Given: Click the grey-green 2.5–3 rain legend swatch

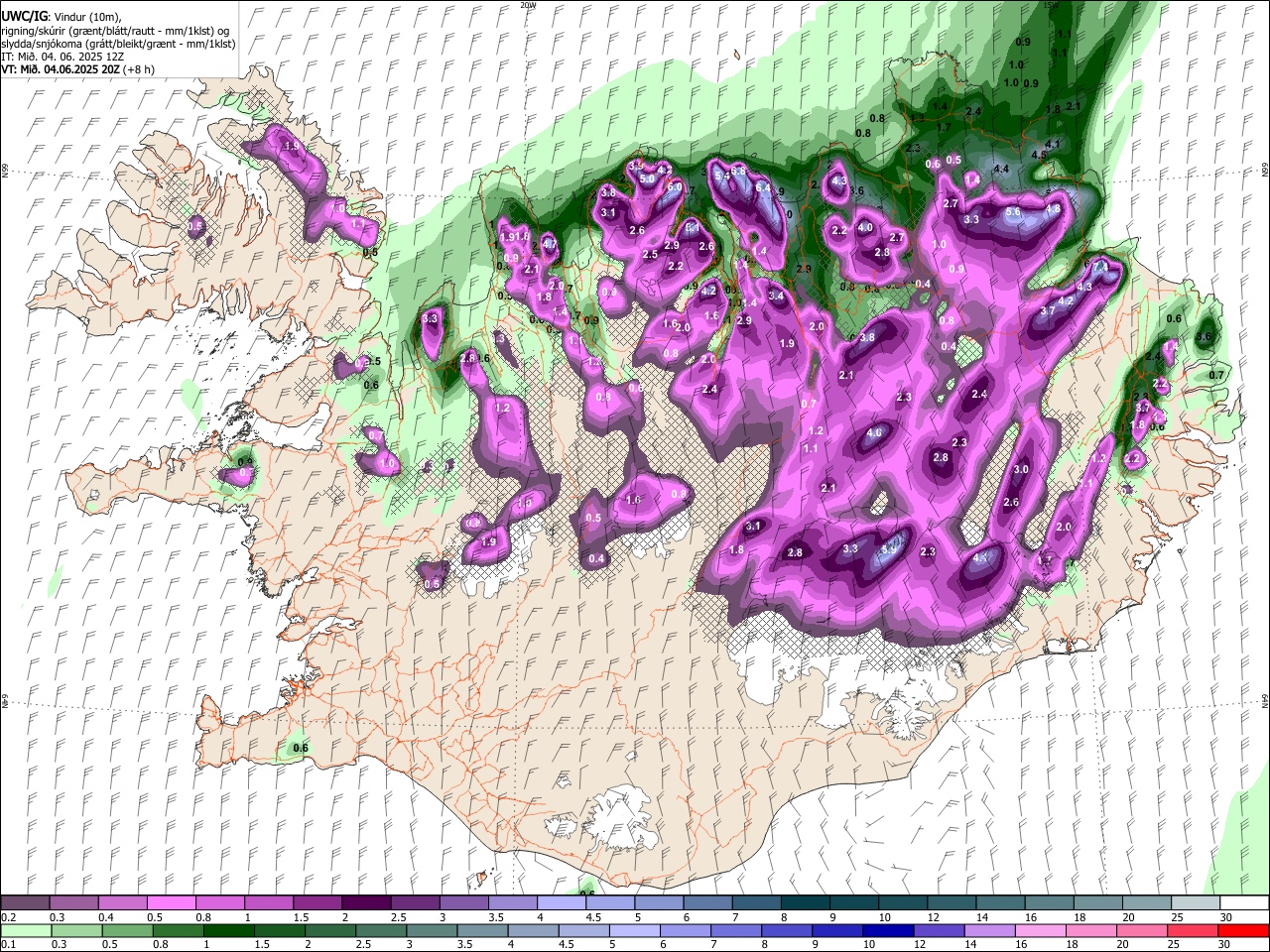Looking at the screenshot, I should pyautogui.click(x=381, y=930).
